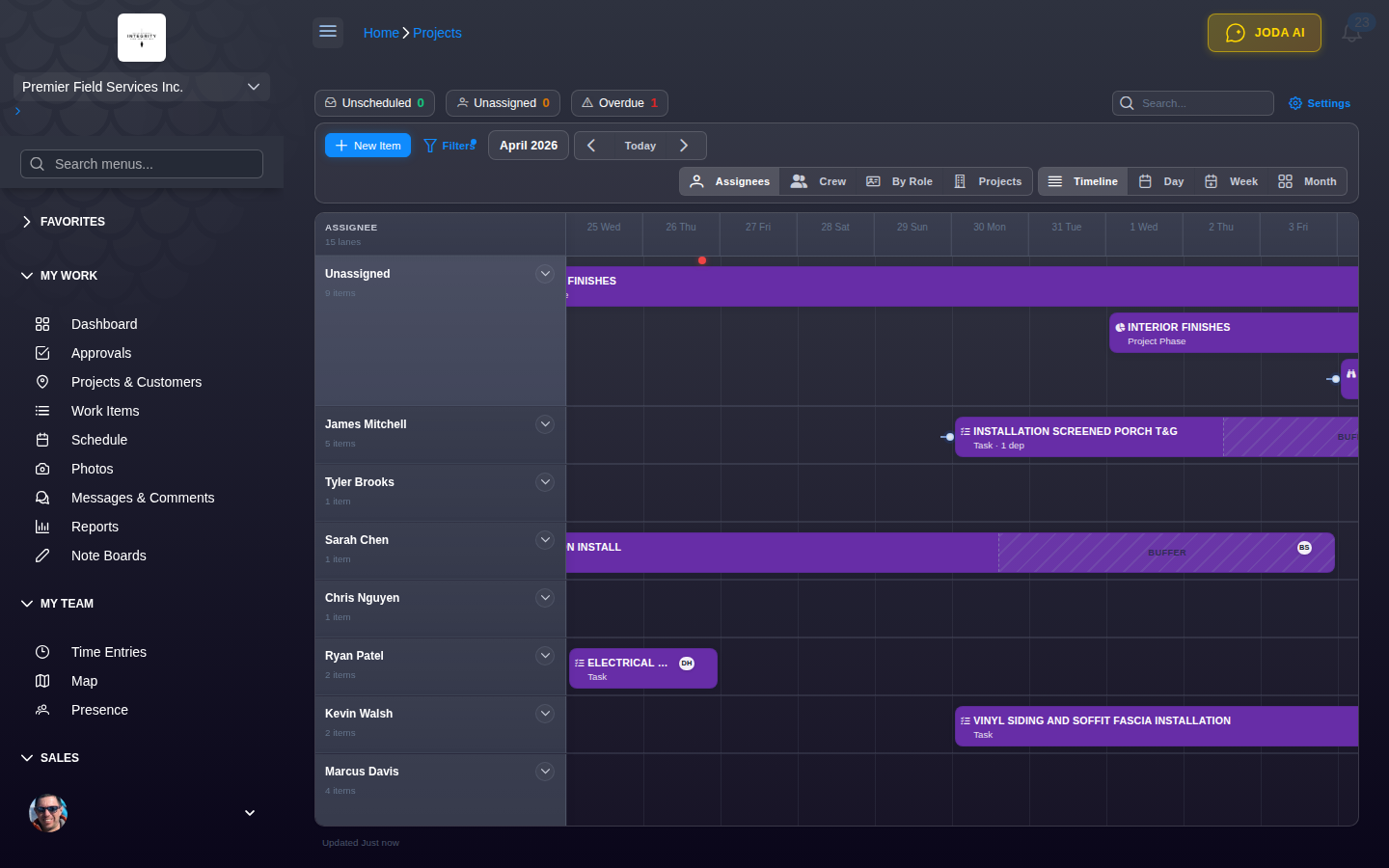Screen dimensions: 1389x868
Task: Select the Month view
Action: pyautogui.click(x=1307, y=181)
